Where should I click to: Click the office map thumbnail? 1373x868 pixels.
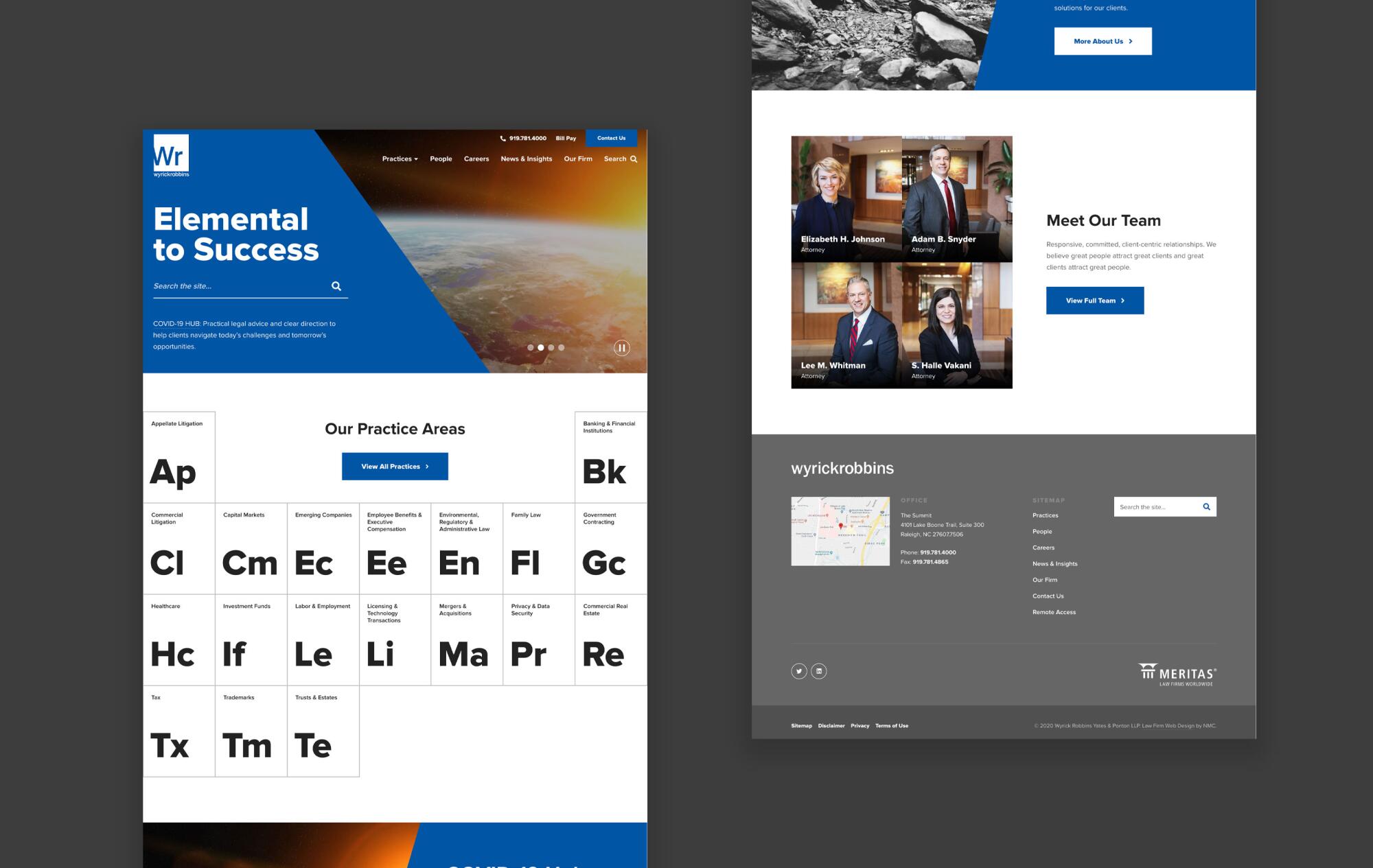(x=840, y=531)
